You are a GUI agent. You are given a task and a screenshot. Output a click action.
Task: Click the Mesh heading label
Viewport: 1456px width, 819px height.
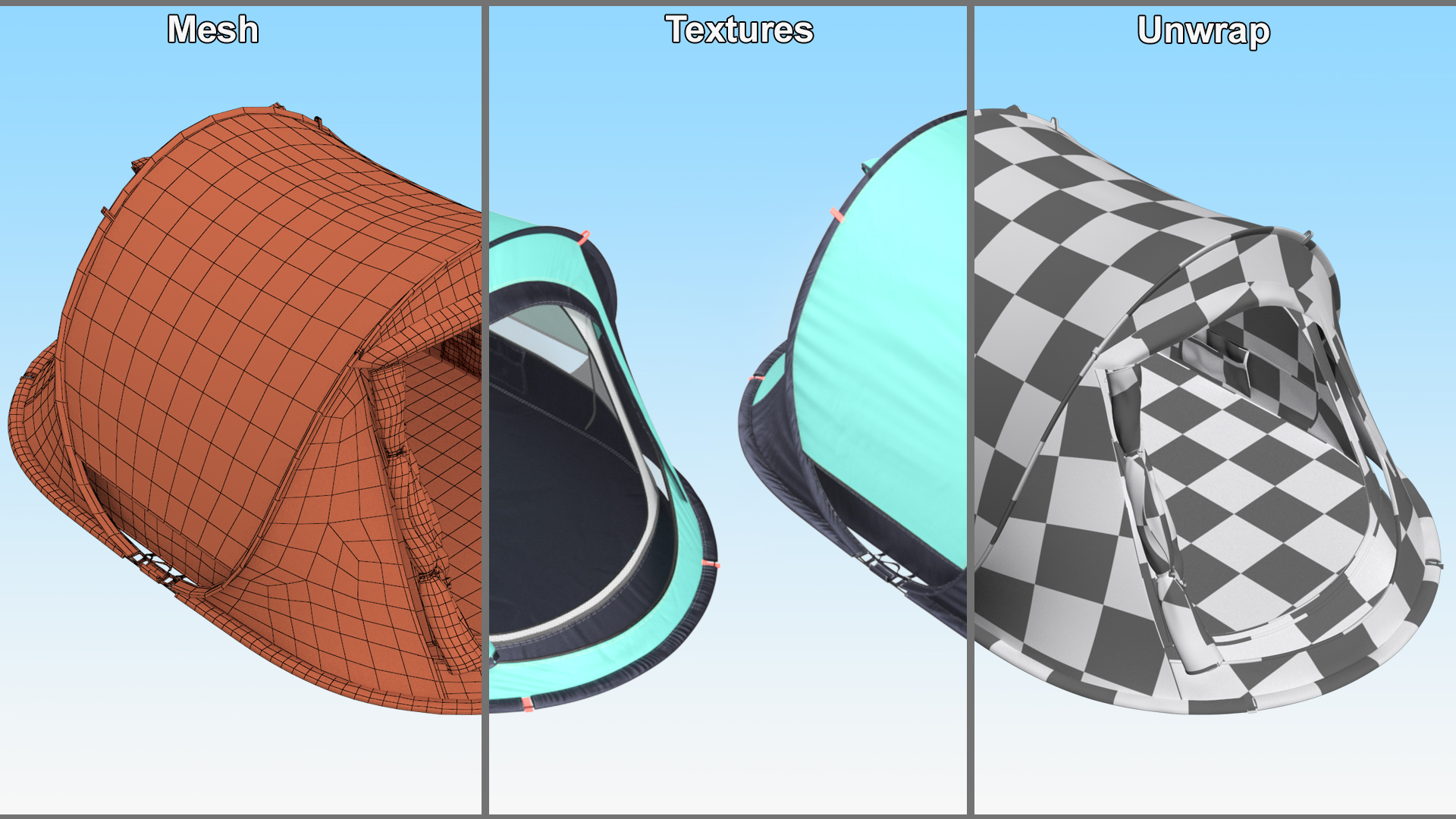(x=213, y=30)
